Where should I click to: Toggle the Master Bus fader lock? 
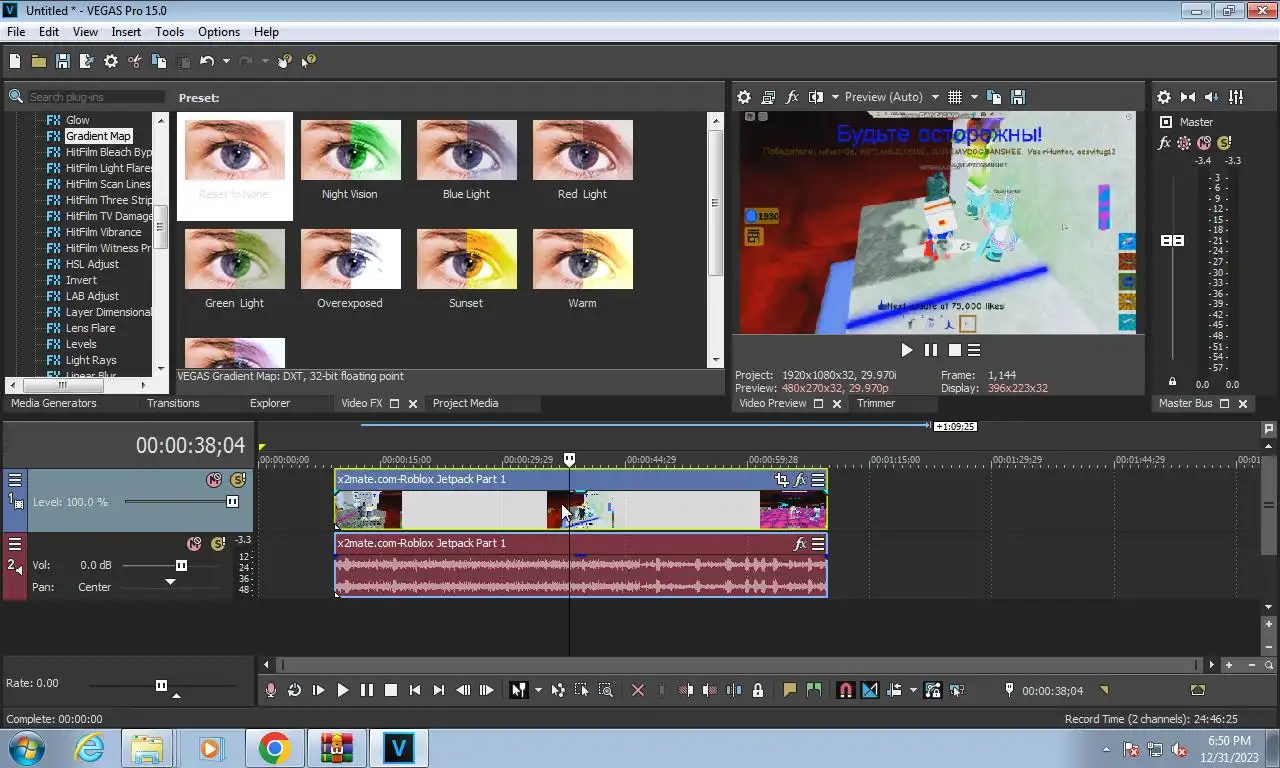coord(1172,382)
